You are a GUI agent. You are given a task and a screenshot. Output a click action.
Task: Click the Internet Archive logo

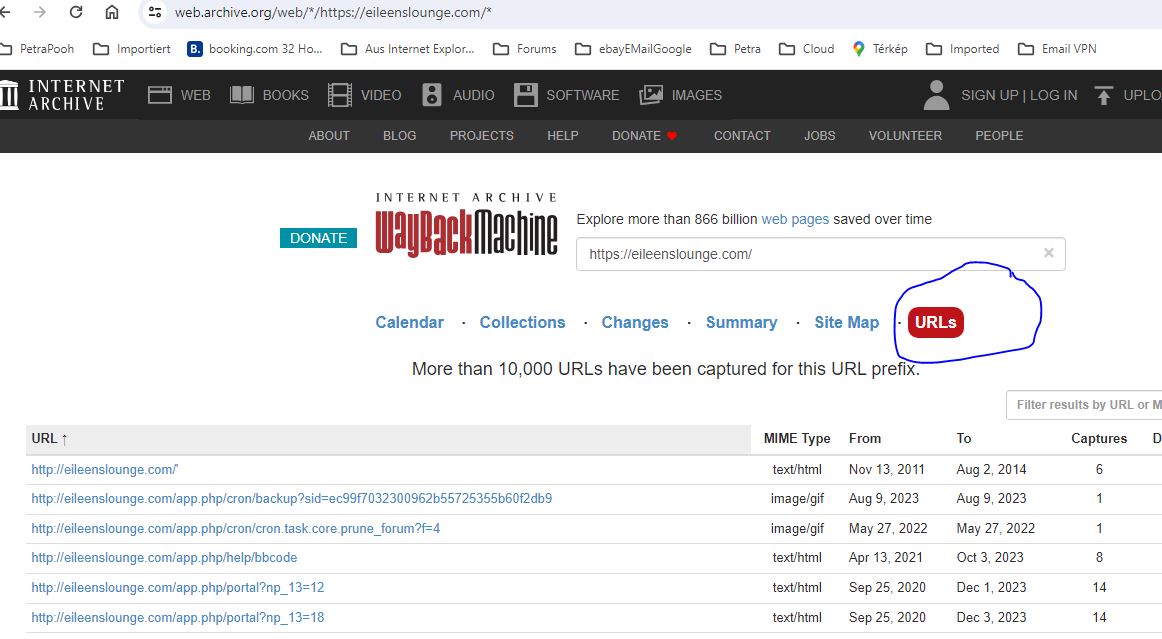62,95
